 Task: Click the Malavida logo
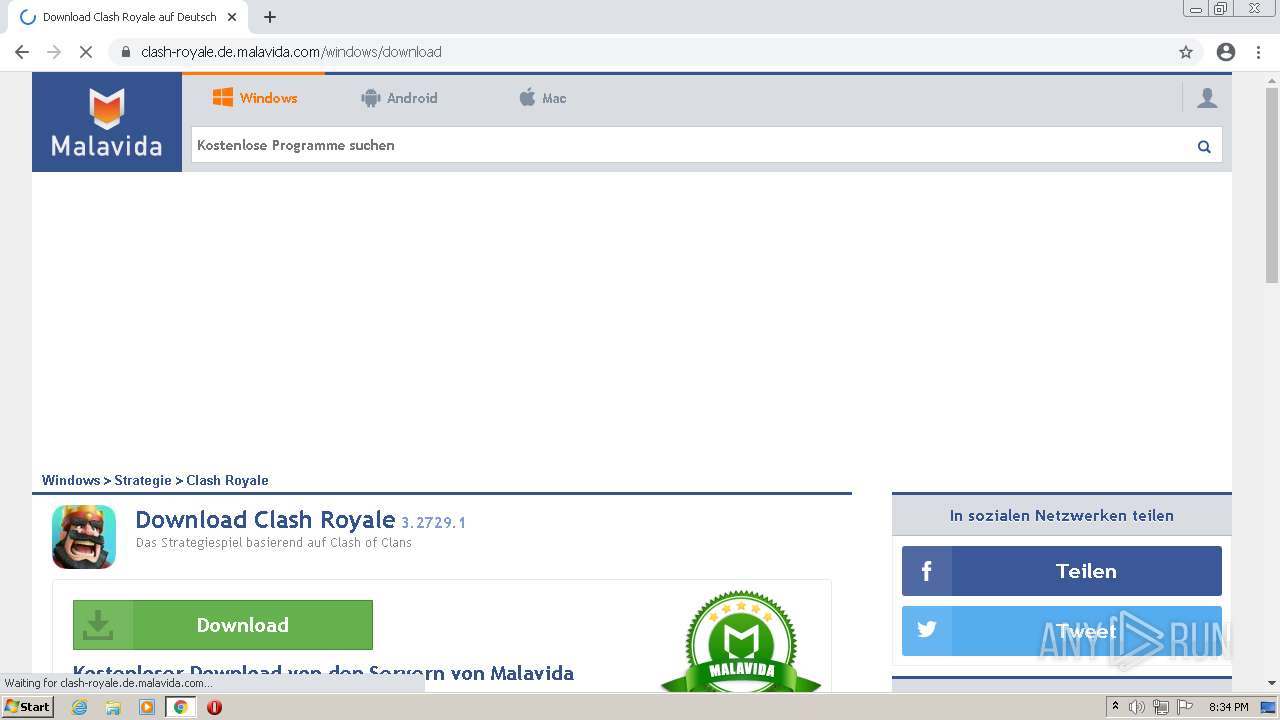pyautogui.click(x=107, y=122)
